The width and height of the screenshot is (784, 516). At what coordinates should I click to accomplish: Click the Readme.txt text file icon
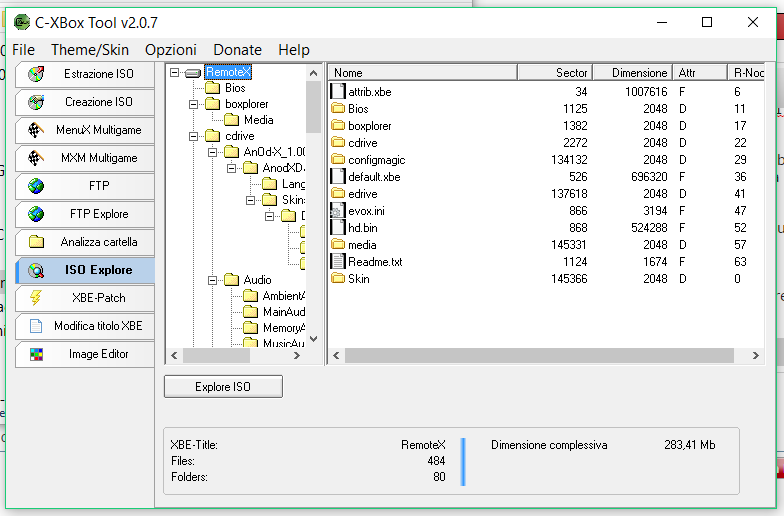[338, 262]
